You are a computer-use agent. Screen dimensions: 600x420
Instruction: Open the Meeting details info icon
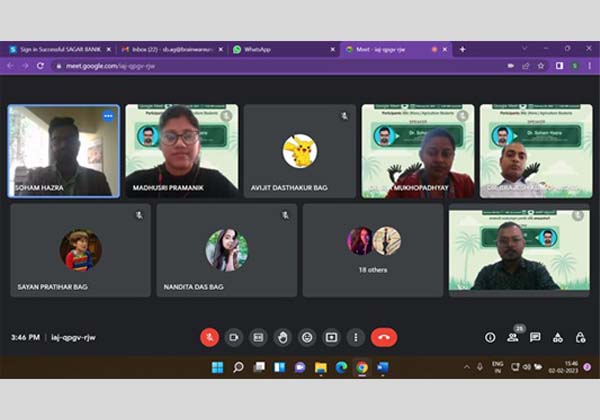pos(490,338)
